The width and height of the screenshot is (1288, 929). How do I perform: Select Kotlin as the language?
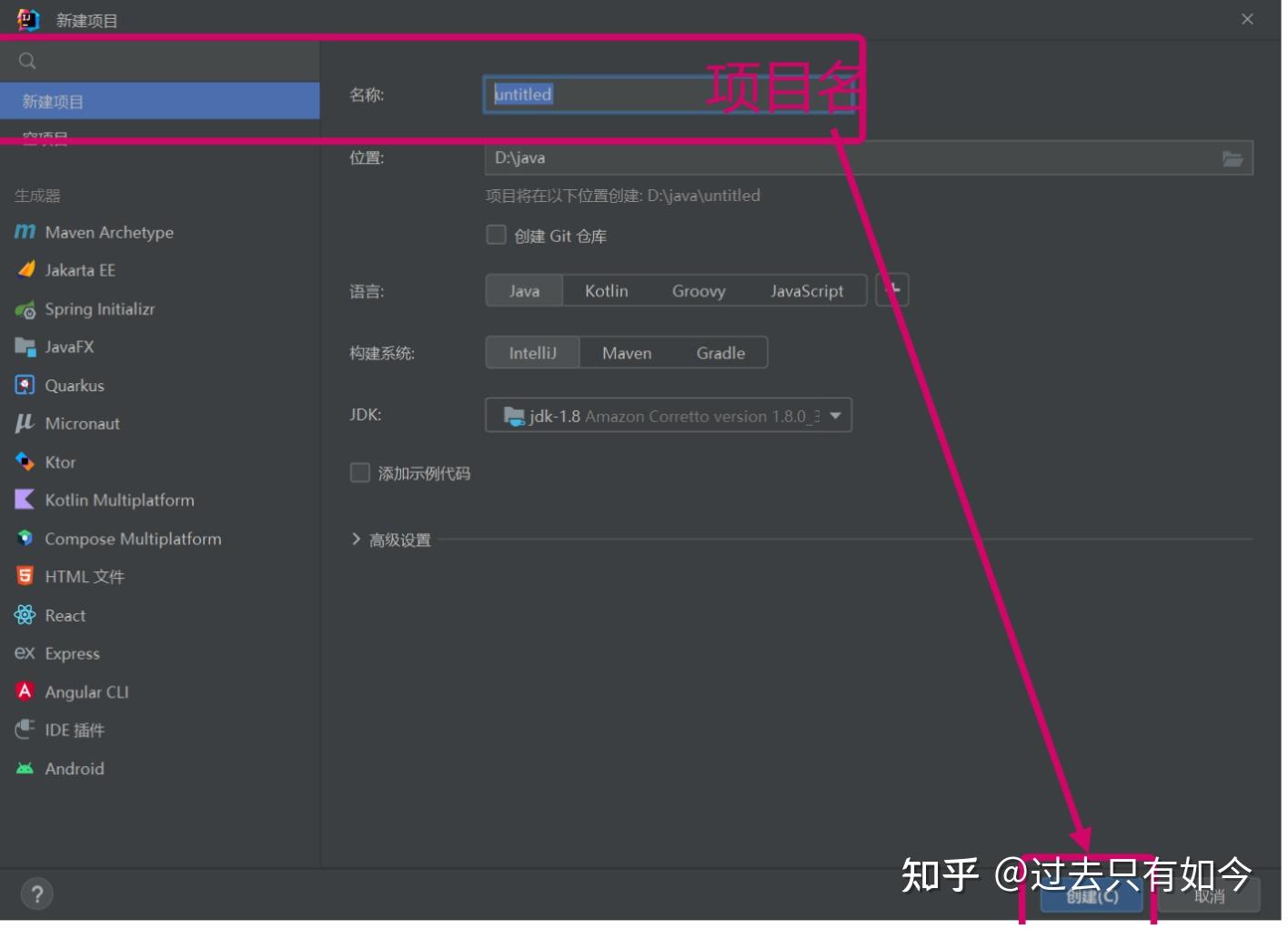(607, 291)
